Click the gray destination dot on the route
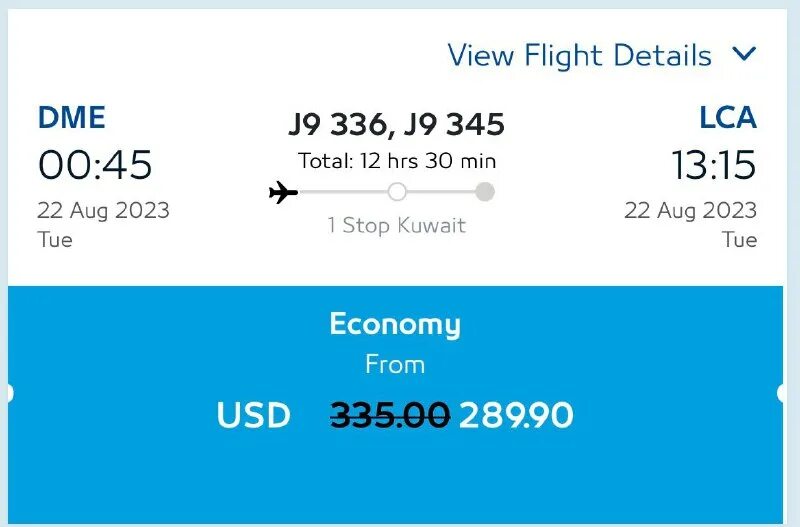This screenshot has width=800, height=527. [485, 192]
